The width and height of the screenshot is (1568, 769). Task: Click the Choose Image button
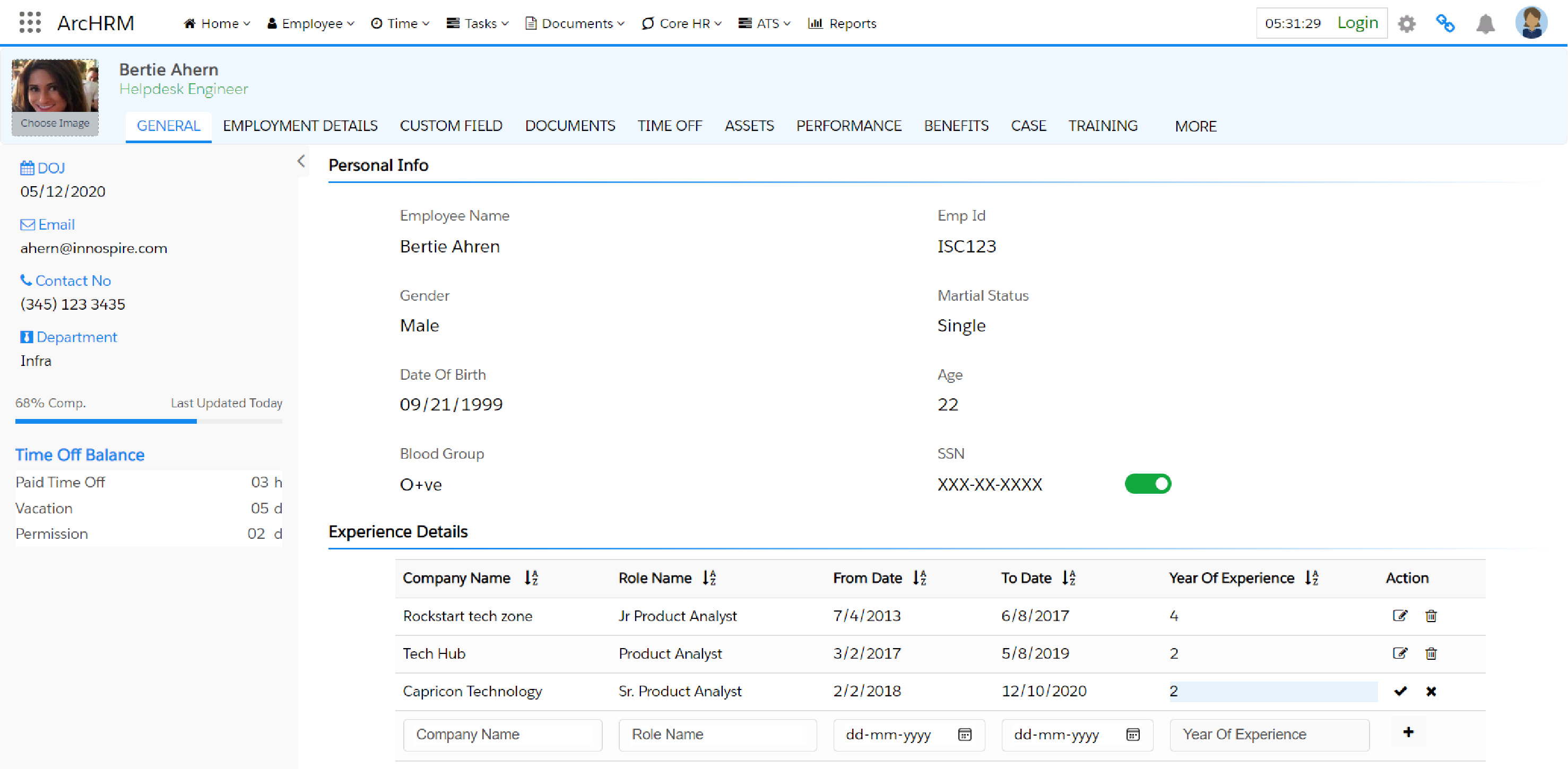(55, 123)
